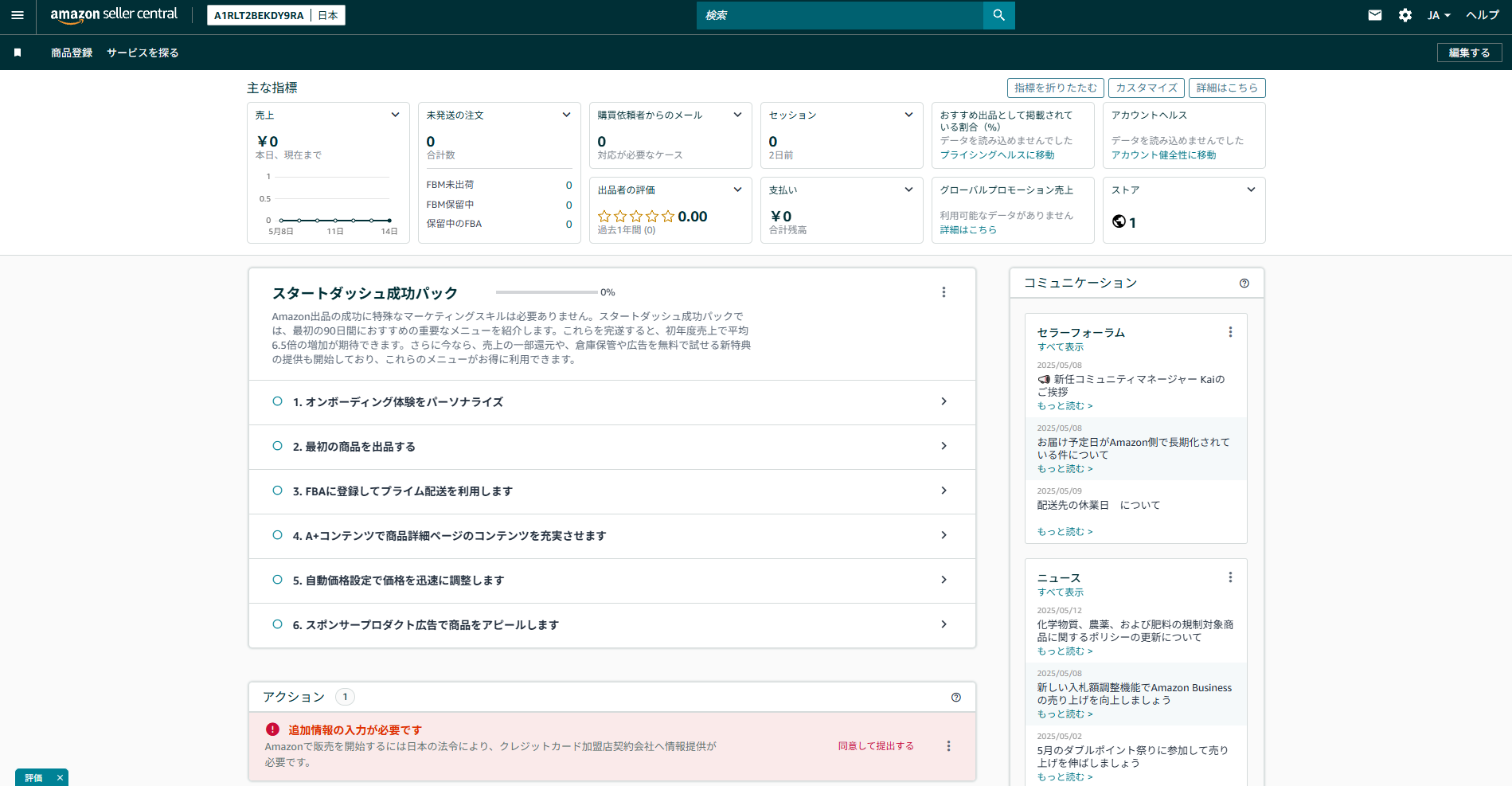Click the store globe icon
The height and width of the screenshot is (786, 1512).
pyautogui.click(x=1119, y=221)
